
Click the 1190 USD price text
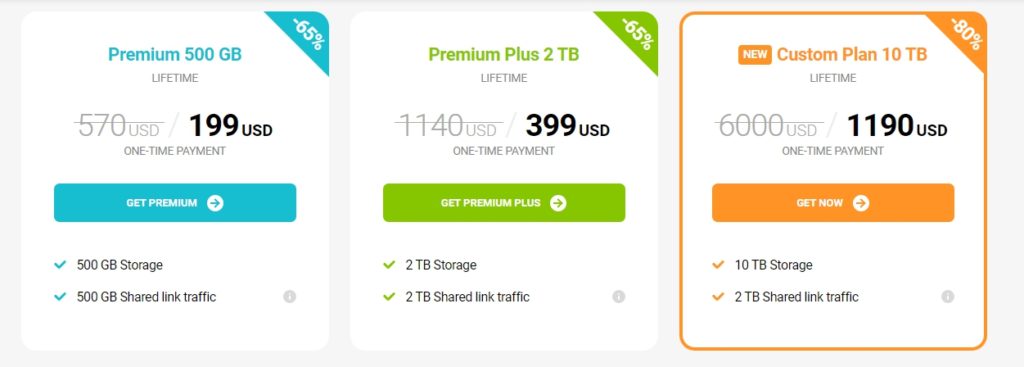click(x=897, y=125)
